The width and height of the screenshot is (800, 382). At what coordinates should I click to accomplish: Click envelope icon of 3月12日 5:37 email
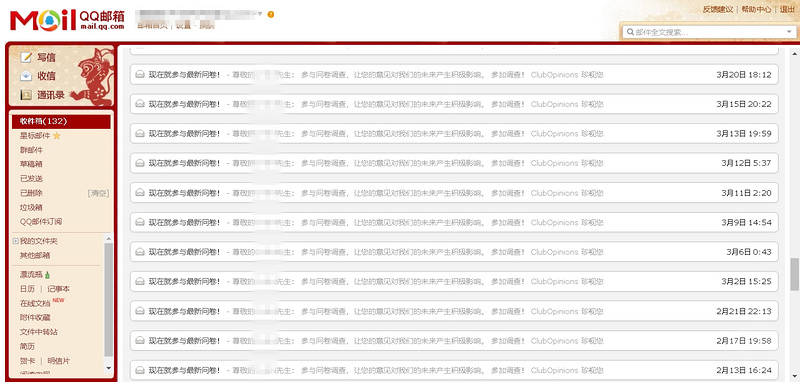(139, 163)
